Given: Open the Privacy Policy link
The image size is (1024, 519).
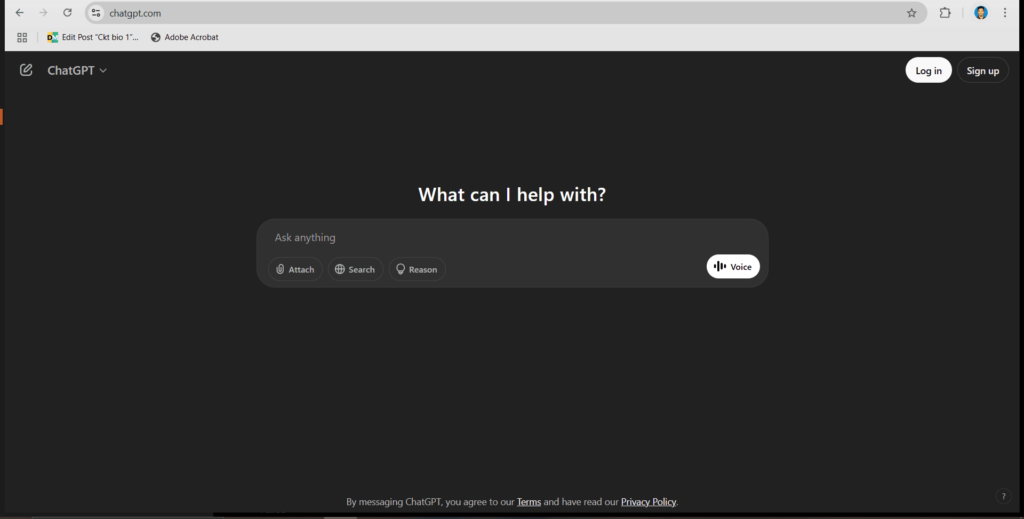Looking at the screenshot, I should 648,502.
